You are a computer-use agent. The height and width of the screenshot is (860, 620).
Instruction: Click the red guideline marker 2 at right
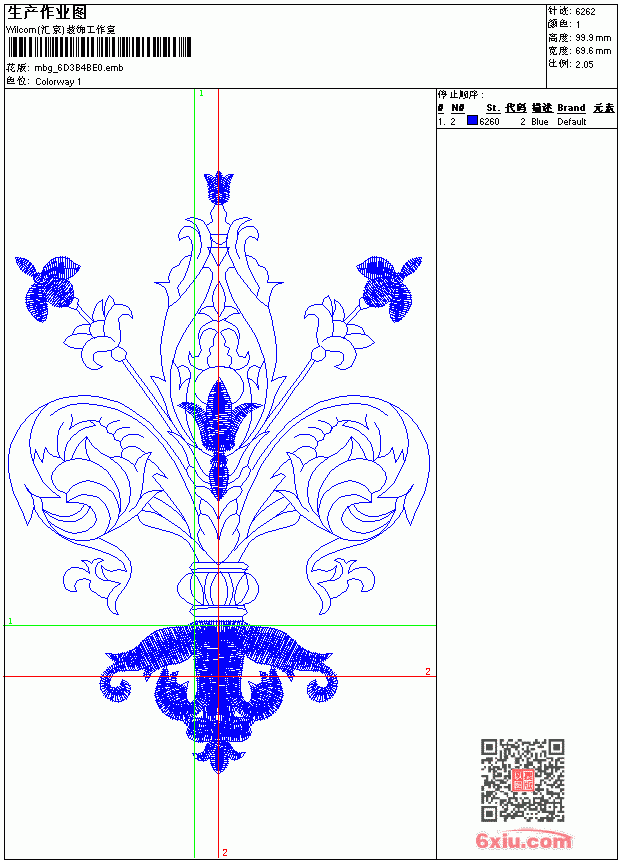[427, 671]
